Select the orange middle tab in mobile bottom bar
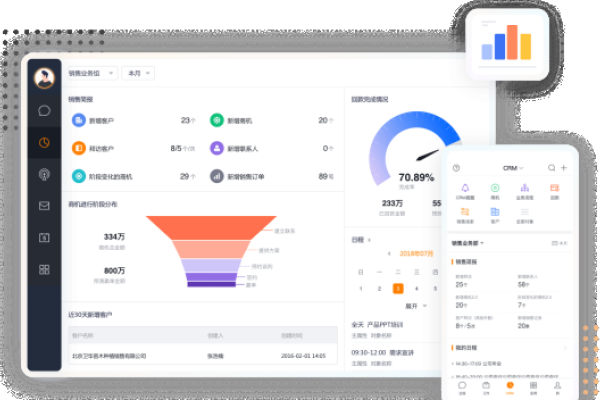 coord(510,385)
